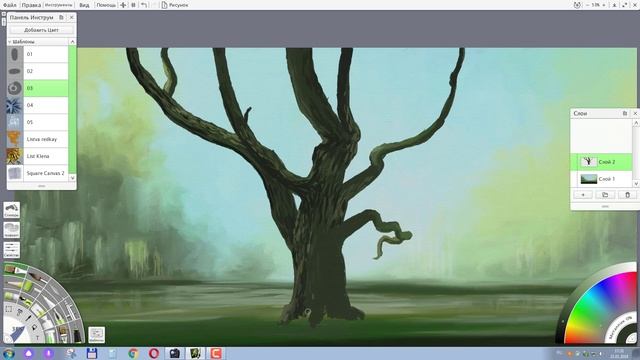This screenshot has width=640, height=360.
Task: Open the Помощь menu
Action: 106,5
